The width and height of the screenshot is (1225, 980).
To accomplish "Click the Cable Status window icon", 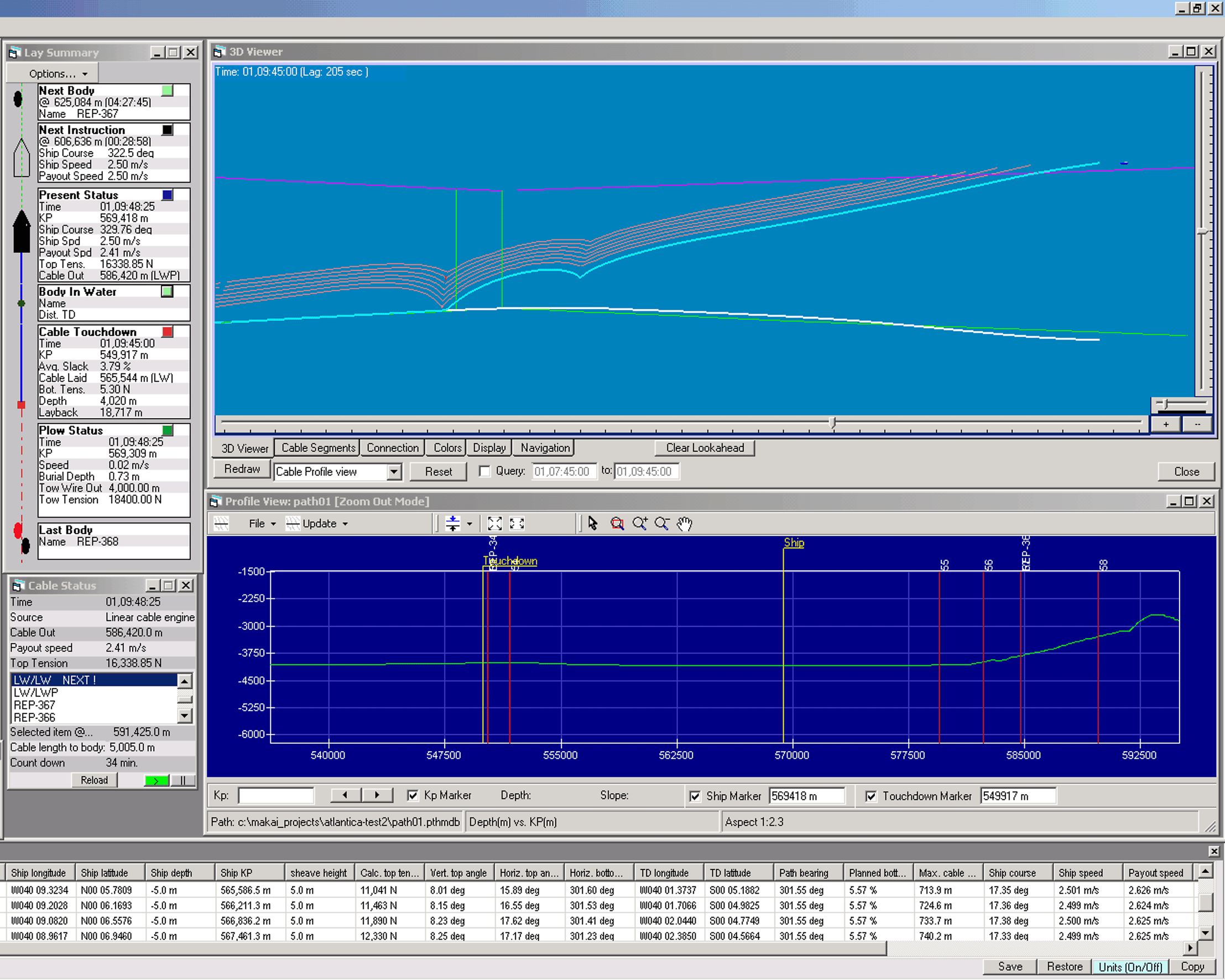I will coord(18,586).
